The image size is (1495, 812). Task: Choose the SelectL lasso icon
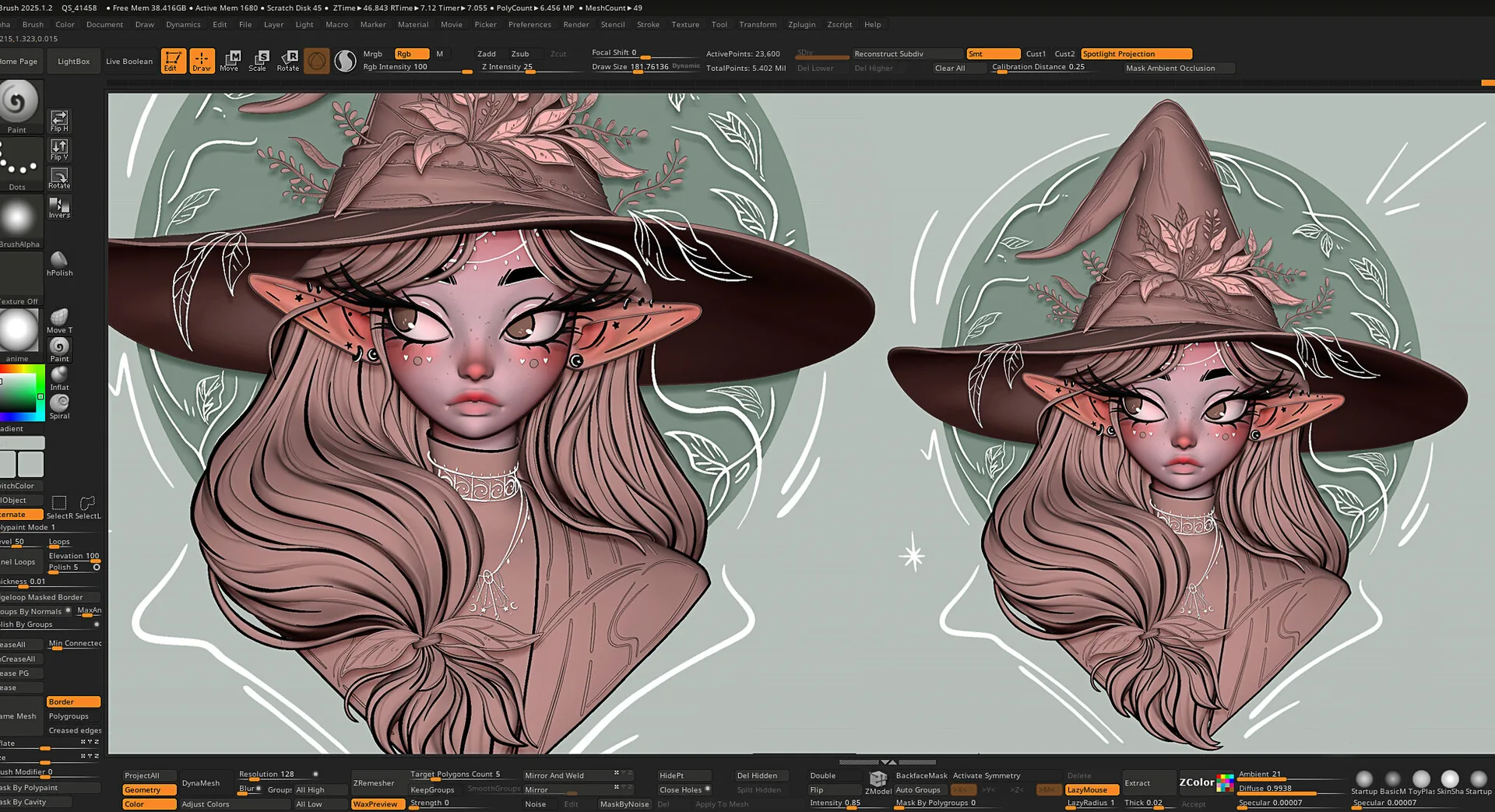click(88, 508)
